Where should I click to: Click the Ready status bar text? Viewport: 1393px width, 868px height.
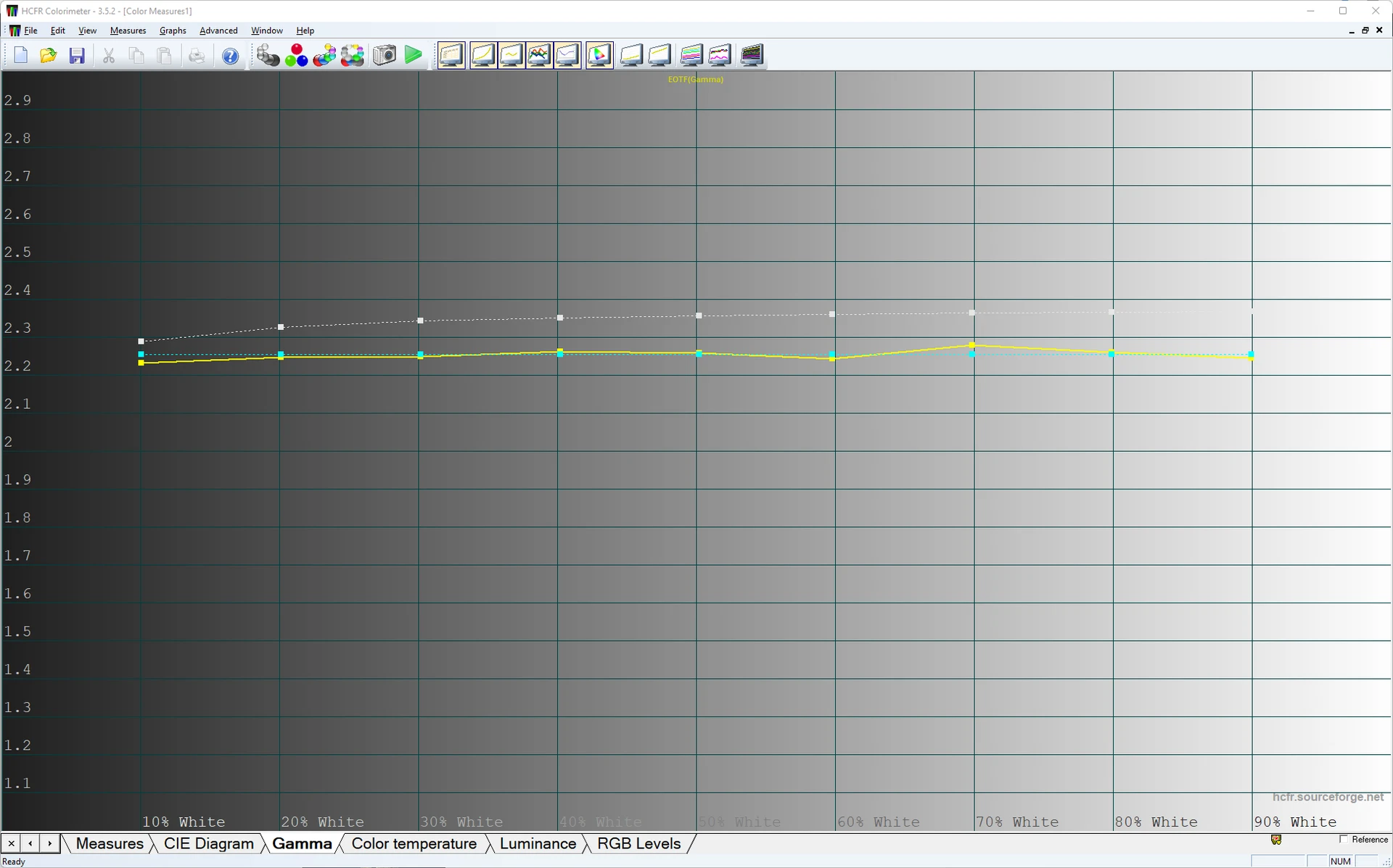[15, 861]
